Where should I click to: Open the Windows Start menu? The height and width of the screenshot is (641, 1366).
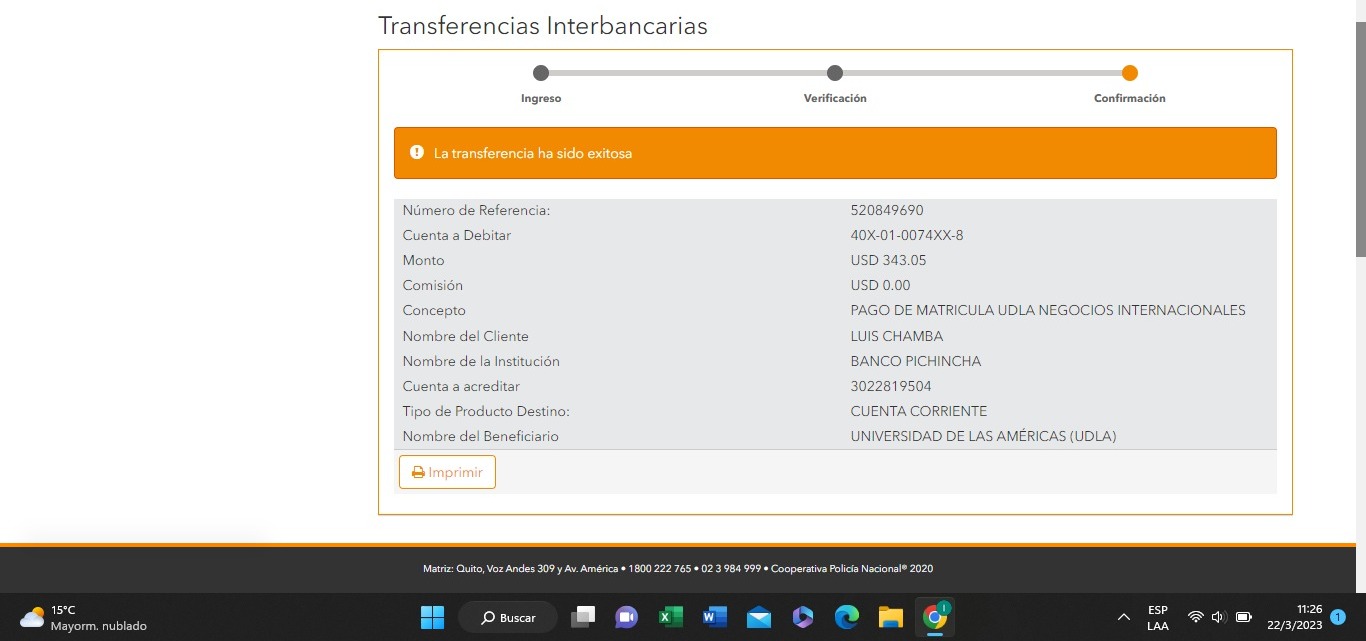pos(432,617)
